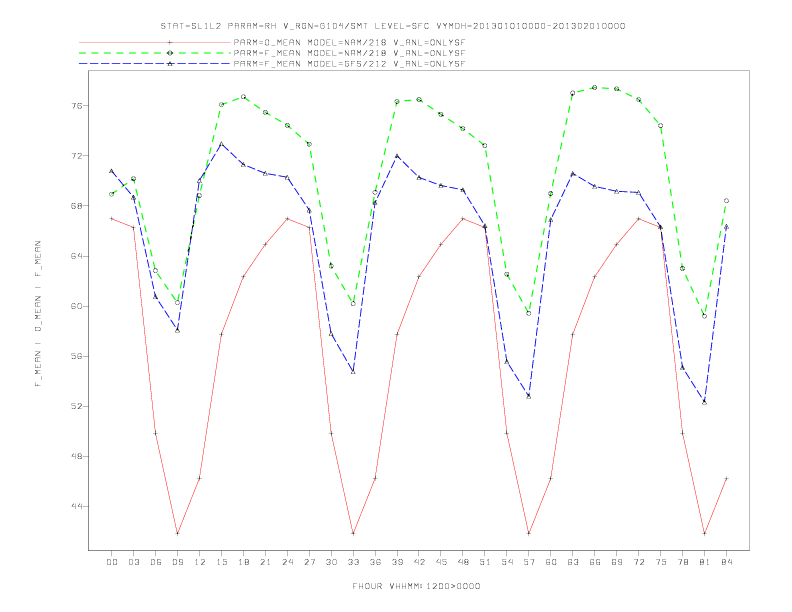Click red O_MEAN plus marker at forecast hour 09
792x612 pixels.
pyautogui.click(x=177, y=533)
